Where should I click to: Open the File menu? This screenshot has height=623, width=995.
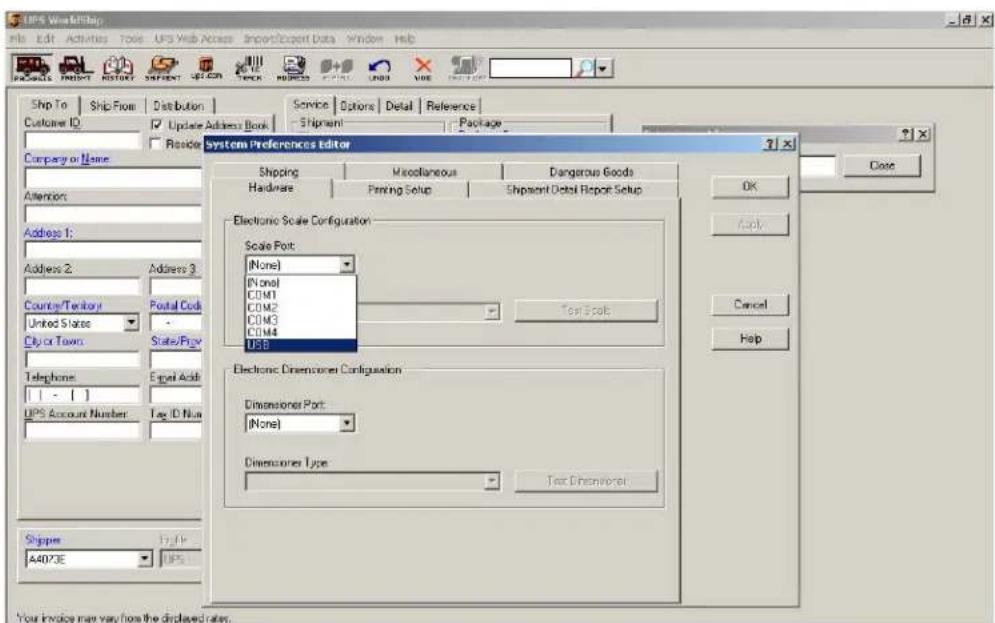(17, 39)
